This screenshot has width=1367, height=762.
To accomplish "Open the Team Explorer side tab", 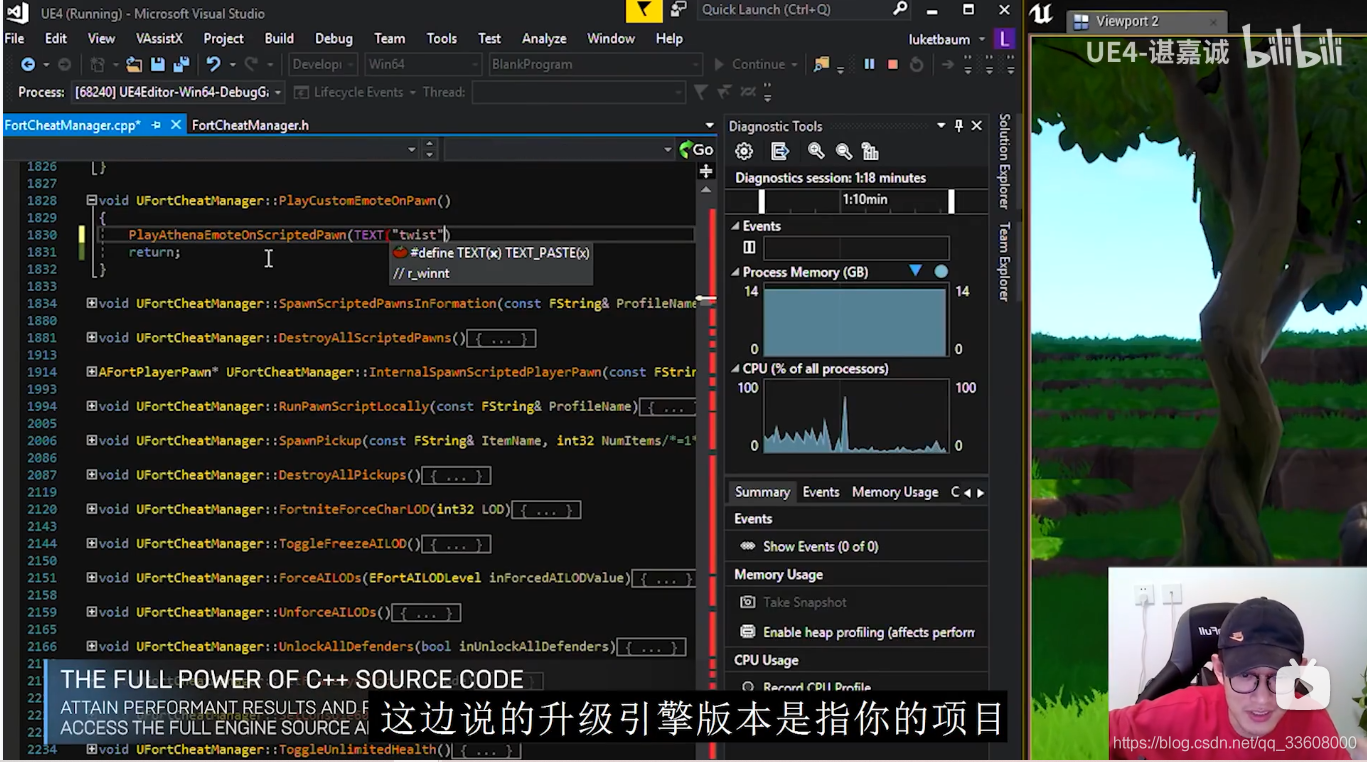I will click(x=1005, y=261).
